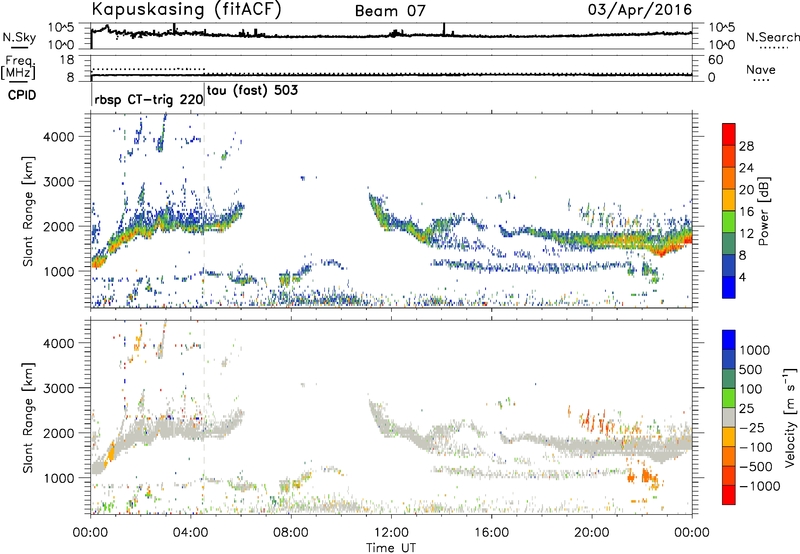Click the dashed CPID-change line in velocity panel
Image resolution: width=800 pixels, height=554 pixels.
coord(204,418)
